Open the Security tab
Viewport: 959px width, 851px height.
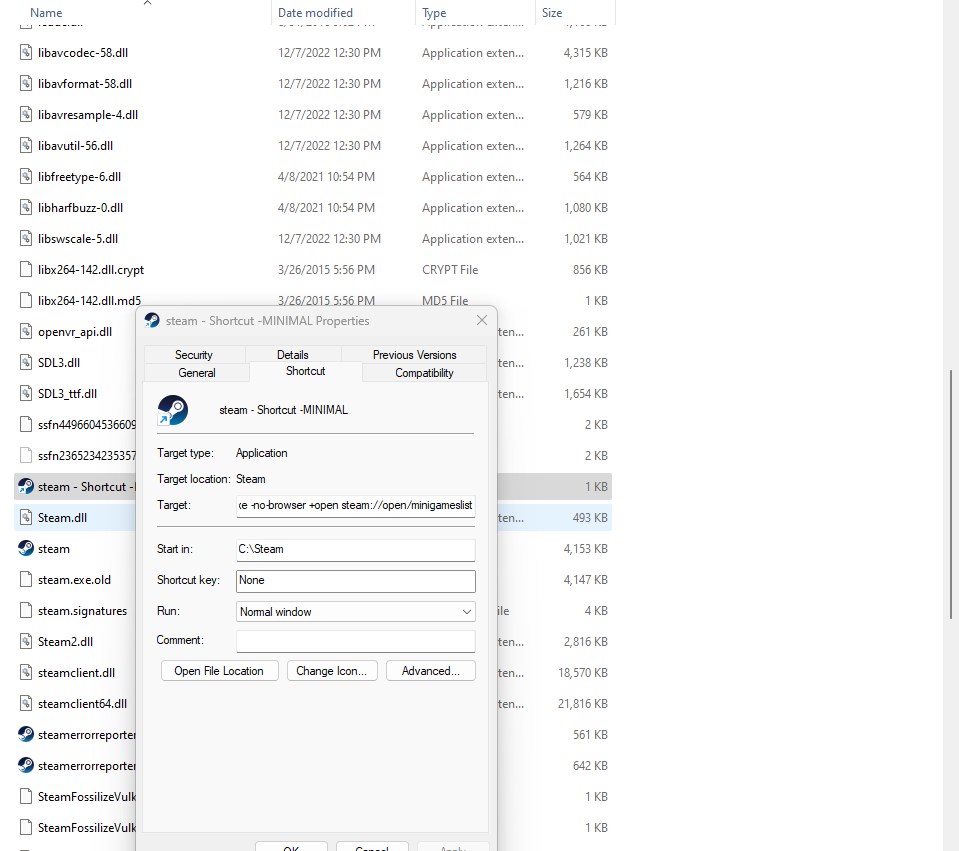194,355
